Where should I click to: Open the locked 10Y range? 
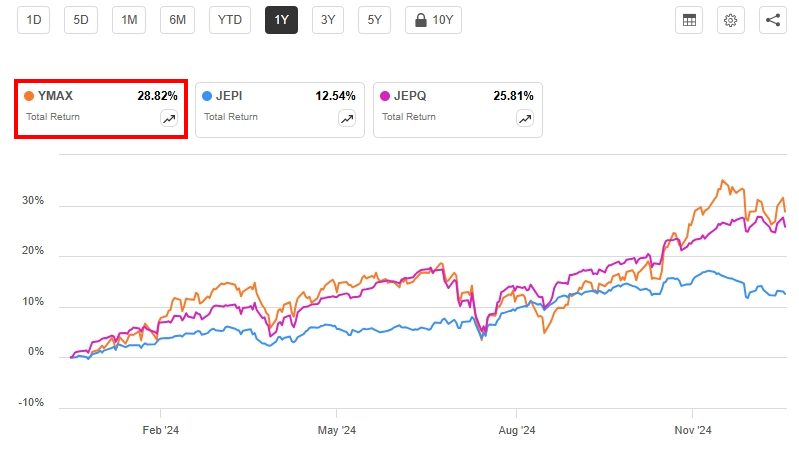(x=434, y=20)
